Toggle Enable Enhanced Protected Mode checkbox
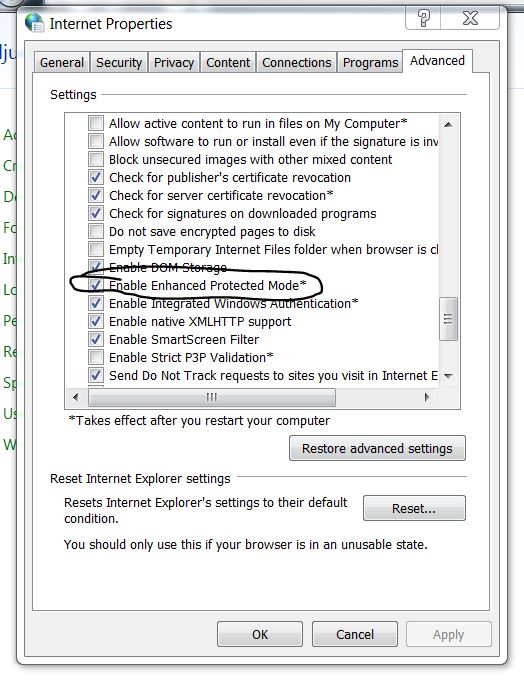 click(96, 285)
